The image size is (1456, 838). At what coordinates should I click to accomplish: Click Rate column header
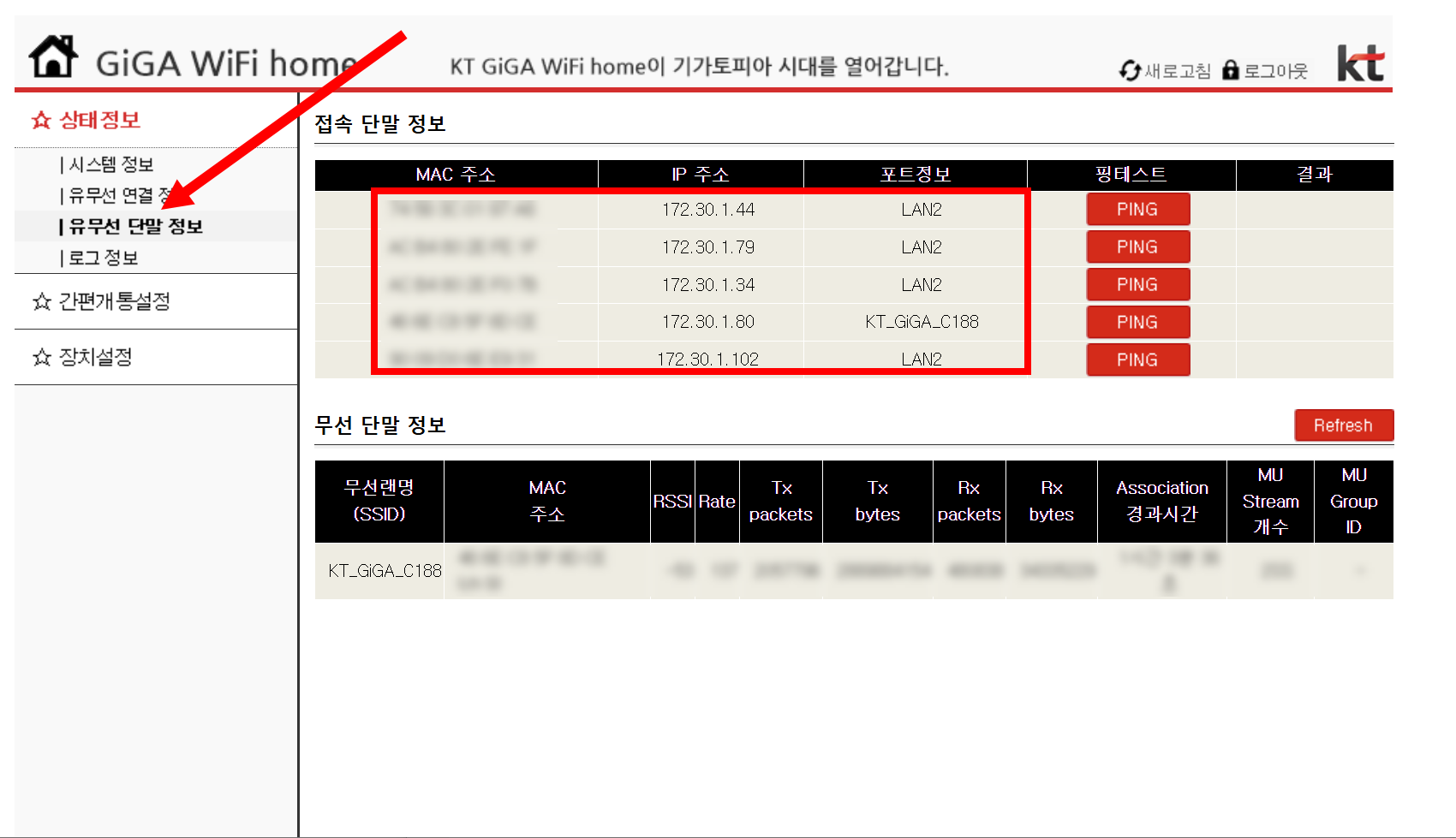point(717,502)
